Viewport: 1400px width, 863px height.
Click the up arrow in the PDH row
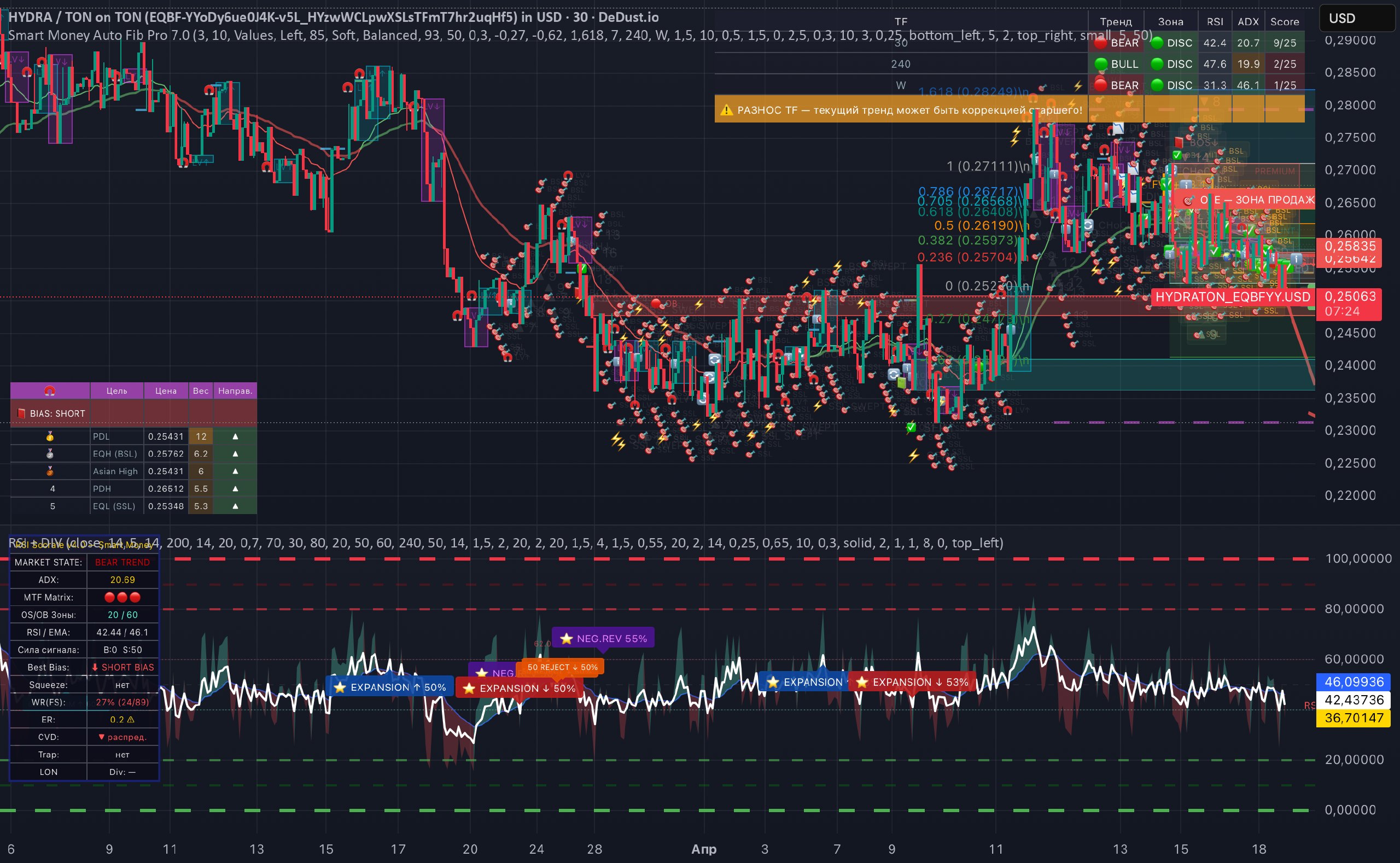click(x=235, y=488)
